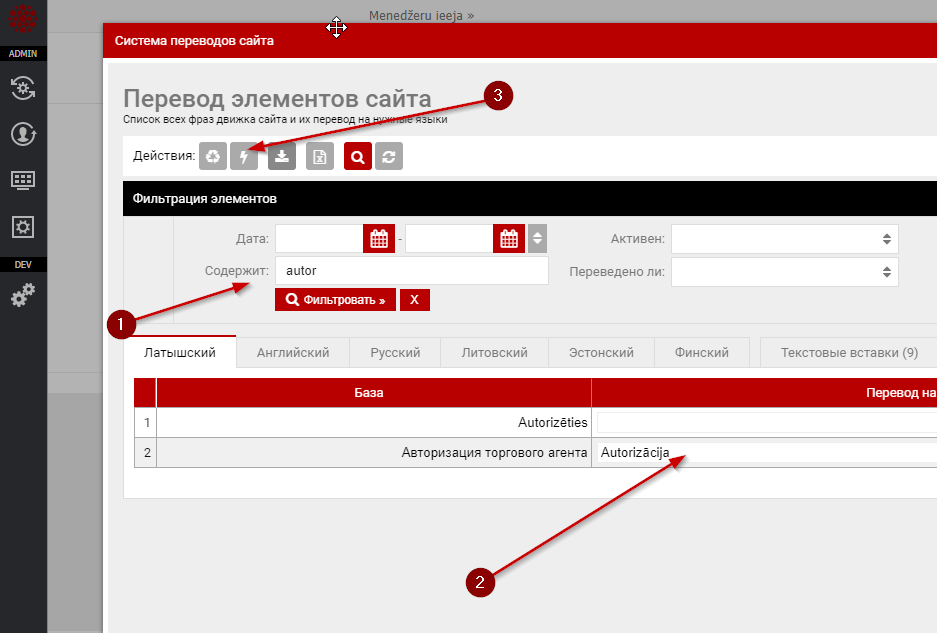Viewport: 937px width, 633px height.
Task: Switch to the Английский tab
Action: point(293,353)
